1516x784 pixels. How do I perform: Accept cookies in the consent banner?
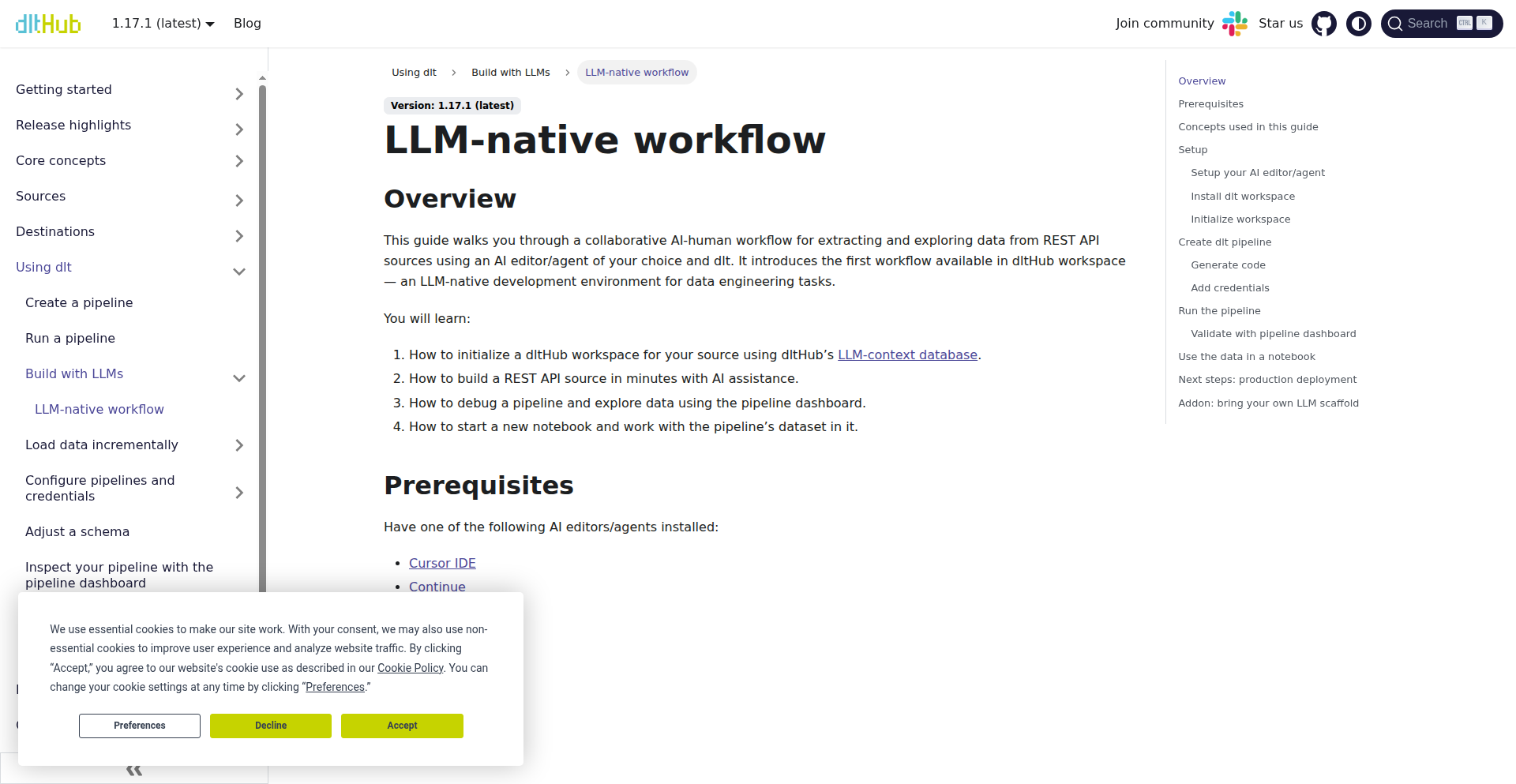pos(402,726)
